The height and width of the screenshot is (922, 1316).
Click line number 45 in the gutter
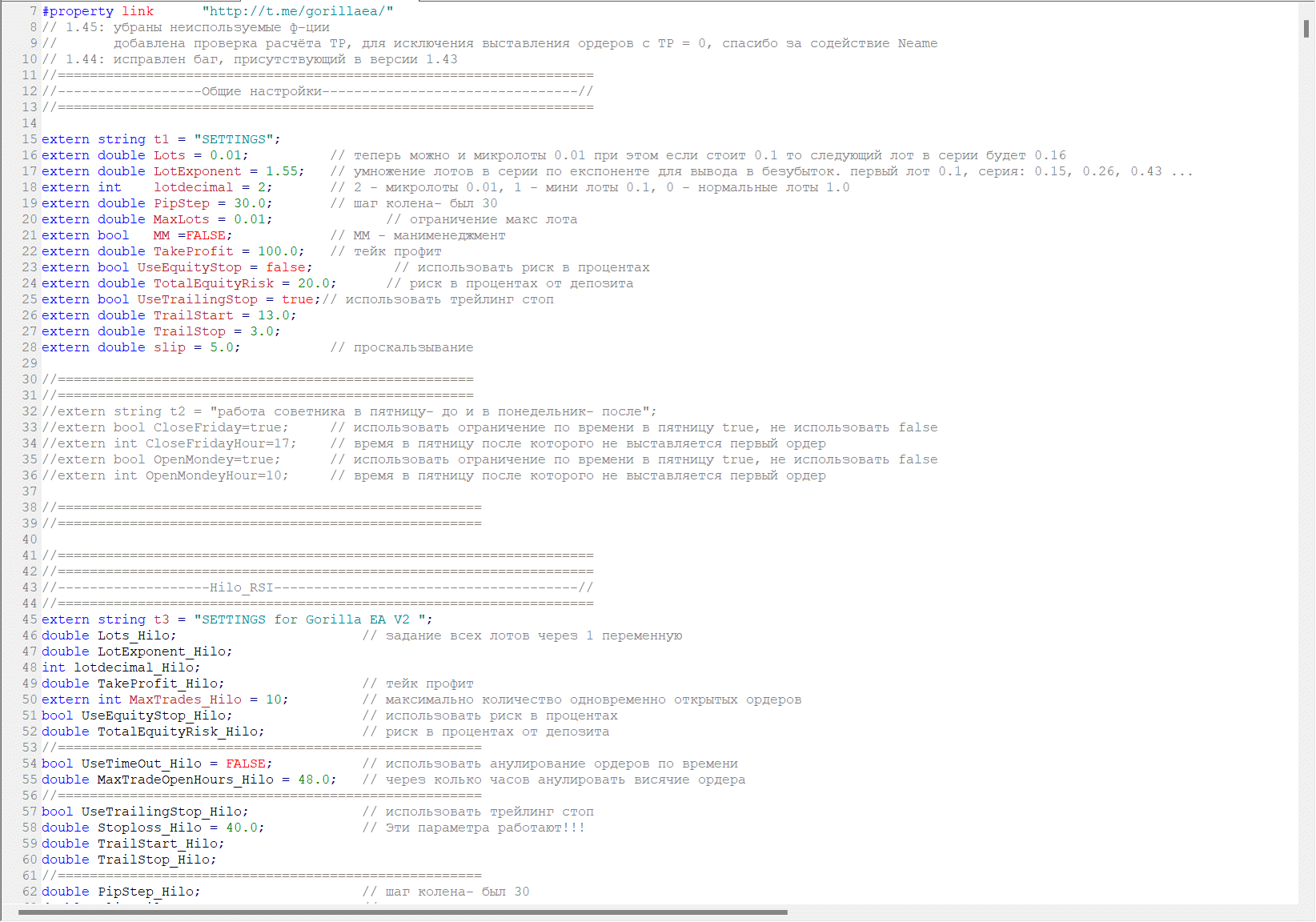(30, 619)
